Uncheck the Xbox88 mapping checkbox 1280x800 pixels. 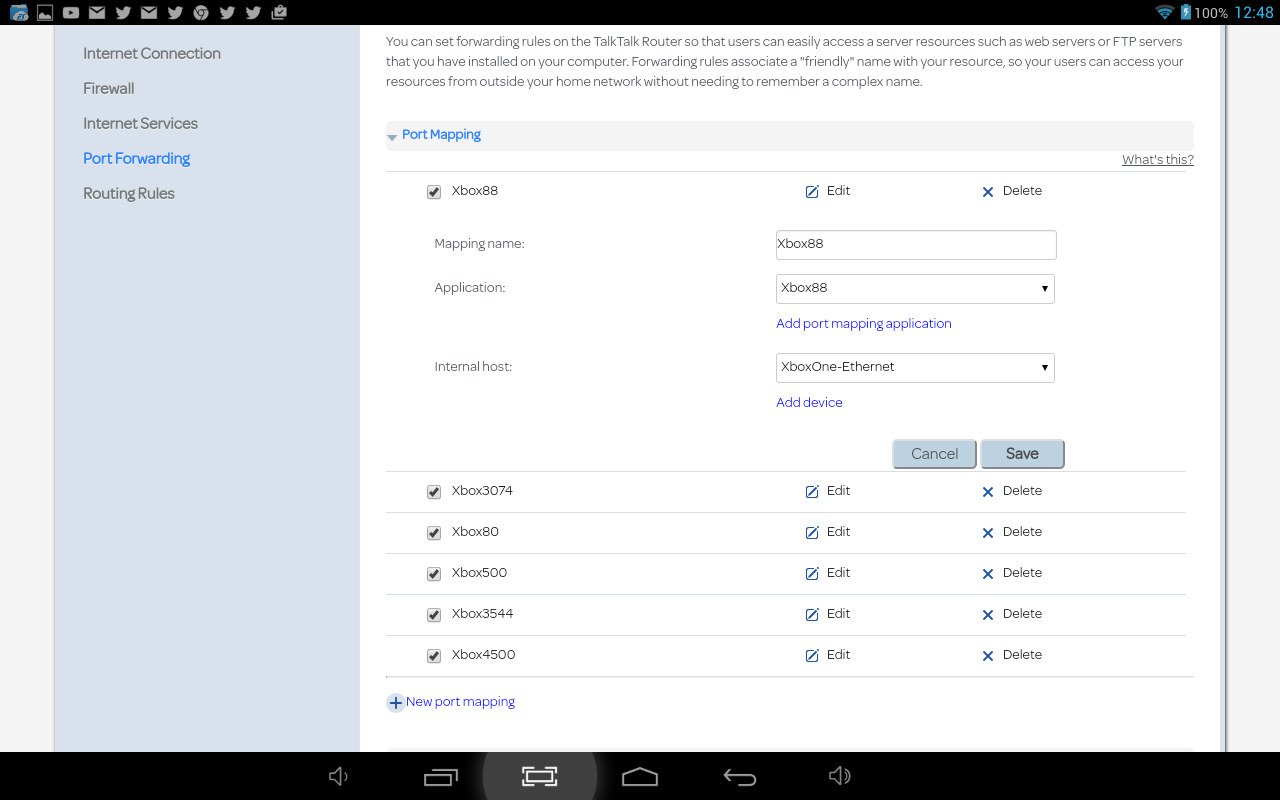coord(434,192)
